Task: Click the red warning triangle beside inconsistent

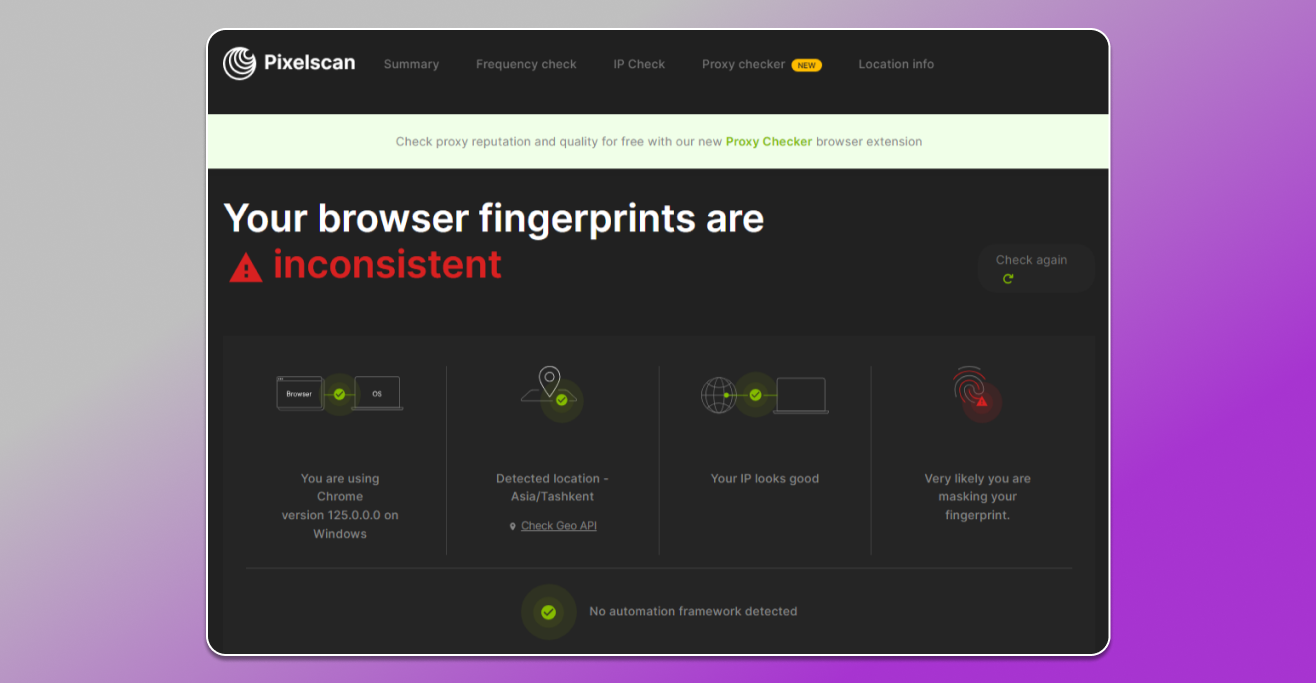Action: pos(246,268)
